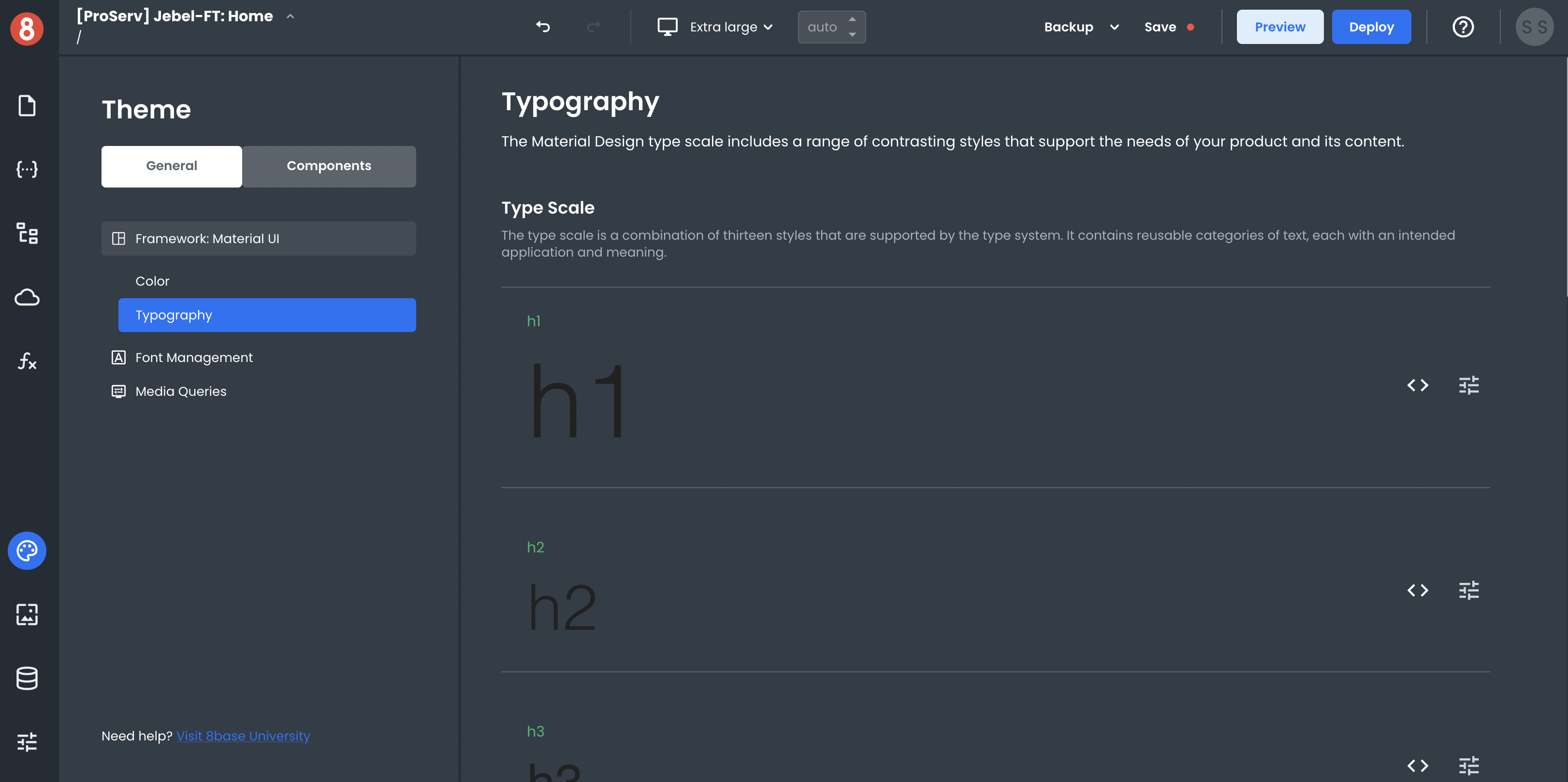This screenshot has width=1568, height=782.
Task: Click the Deploy button
Action: point(1371,27)
